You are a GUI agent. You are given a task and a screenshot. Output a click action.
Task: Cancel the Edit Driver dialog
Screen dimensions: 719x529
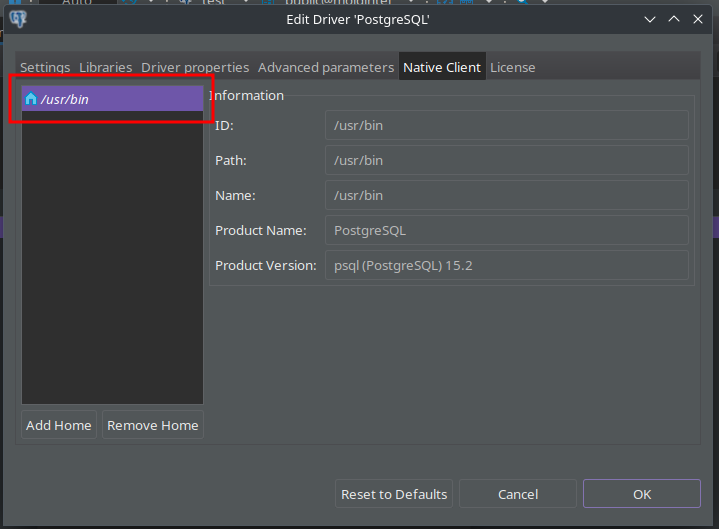518,494
